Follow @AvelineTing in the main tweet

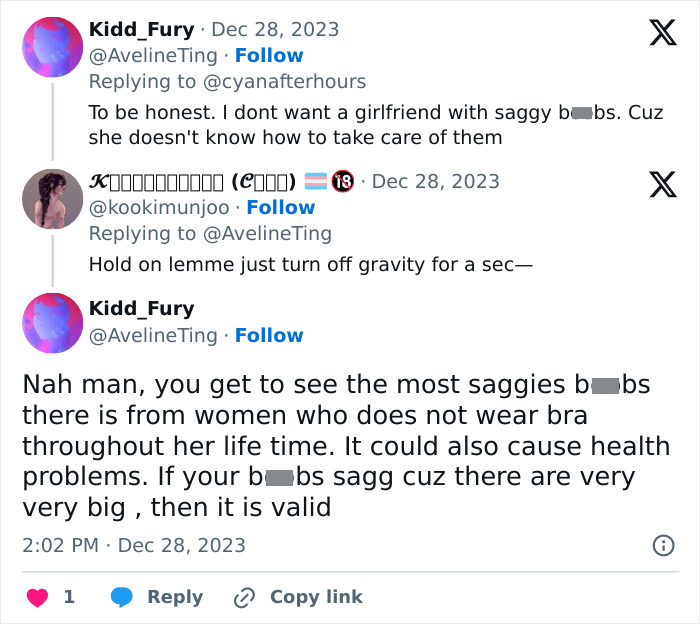coord(269,336)
